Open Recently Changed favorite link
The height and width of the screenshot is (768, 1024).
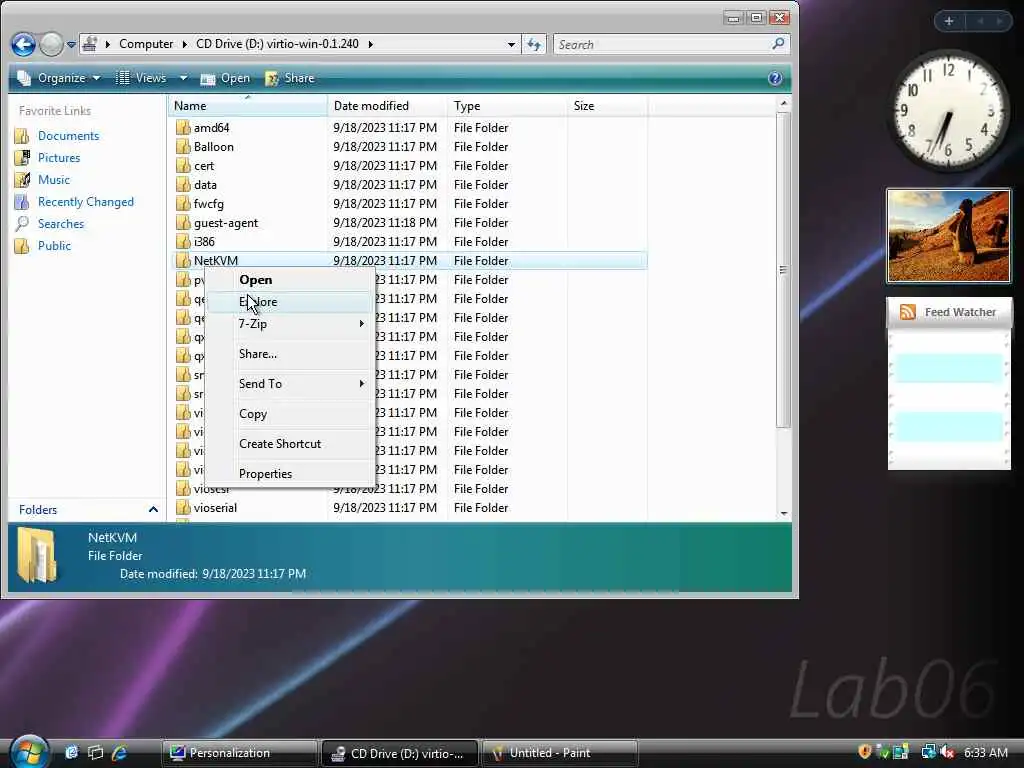click(86, 202)
